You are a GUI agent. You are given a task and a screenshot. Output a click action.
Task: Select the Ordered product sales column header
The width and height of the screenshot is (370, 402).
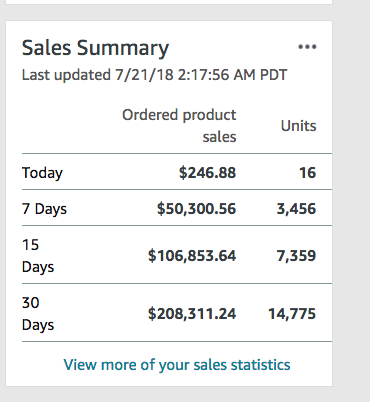point(179,126)
